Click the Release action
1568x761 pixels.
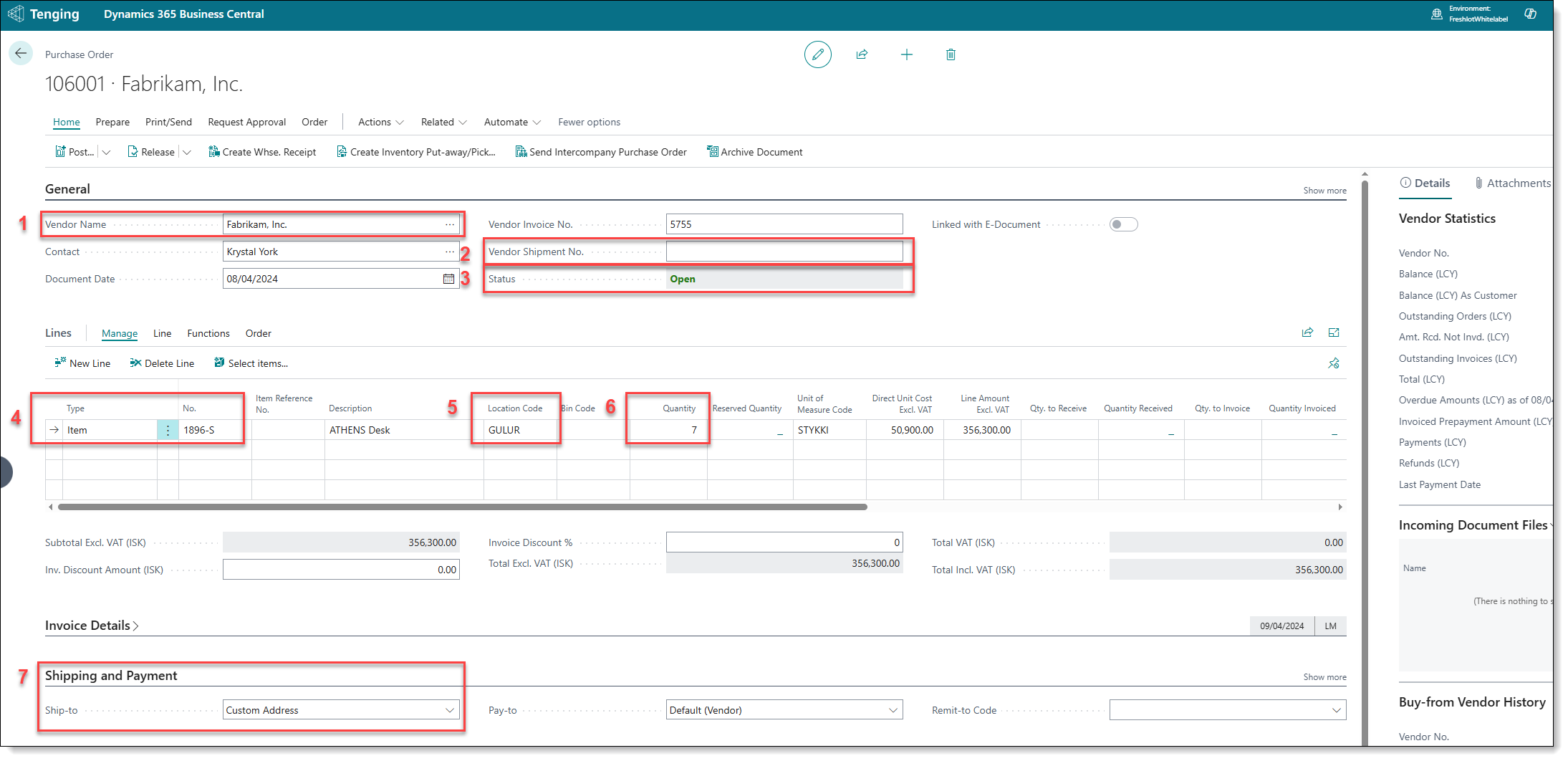pos(151,152)
